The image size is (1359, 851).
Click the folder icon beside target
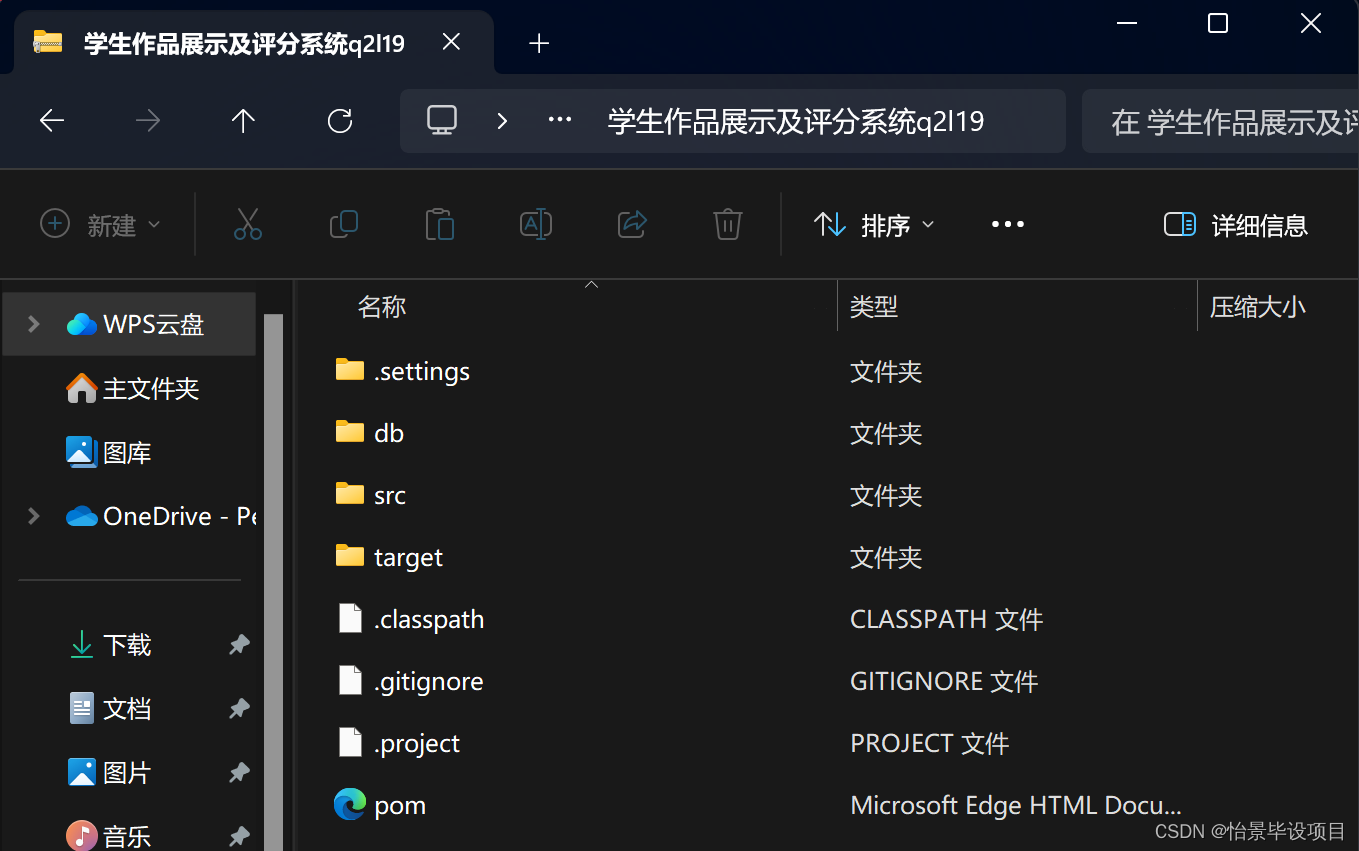[x=350, y=556]
